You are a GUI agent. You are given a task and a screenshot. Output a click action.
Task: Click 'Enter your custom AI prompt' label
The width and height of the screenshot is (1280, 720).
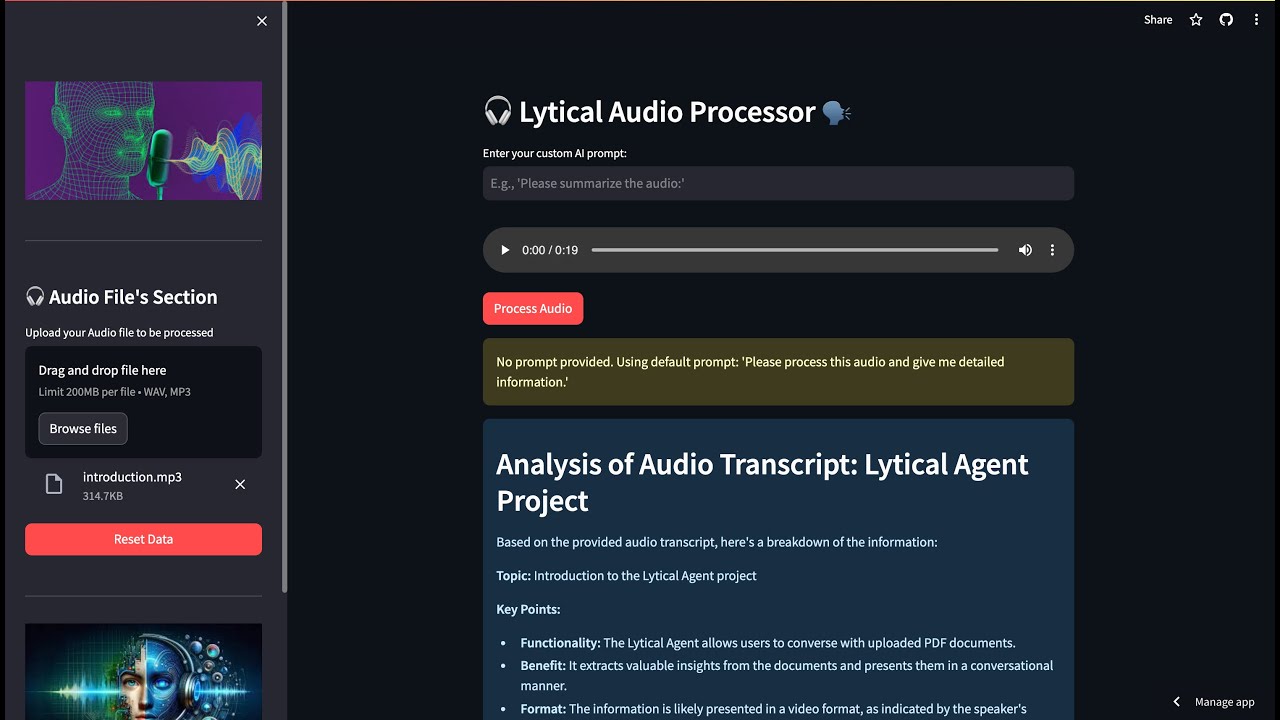coord(555,154)
